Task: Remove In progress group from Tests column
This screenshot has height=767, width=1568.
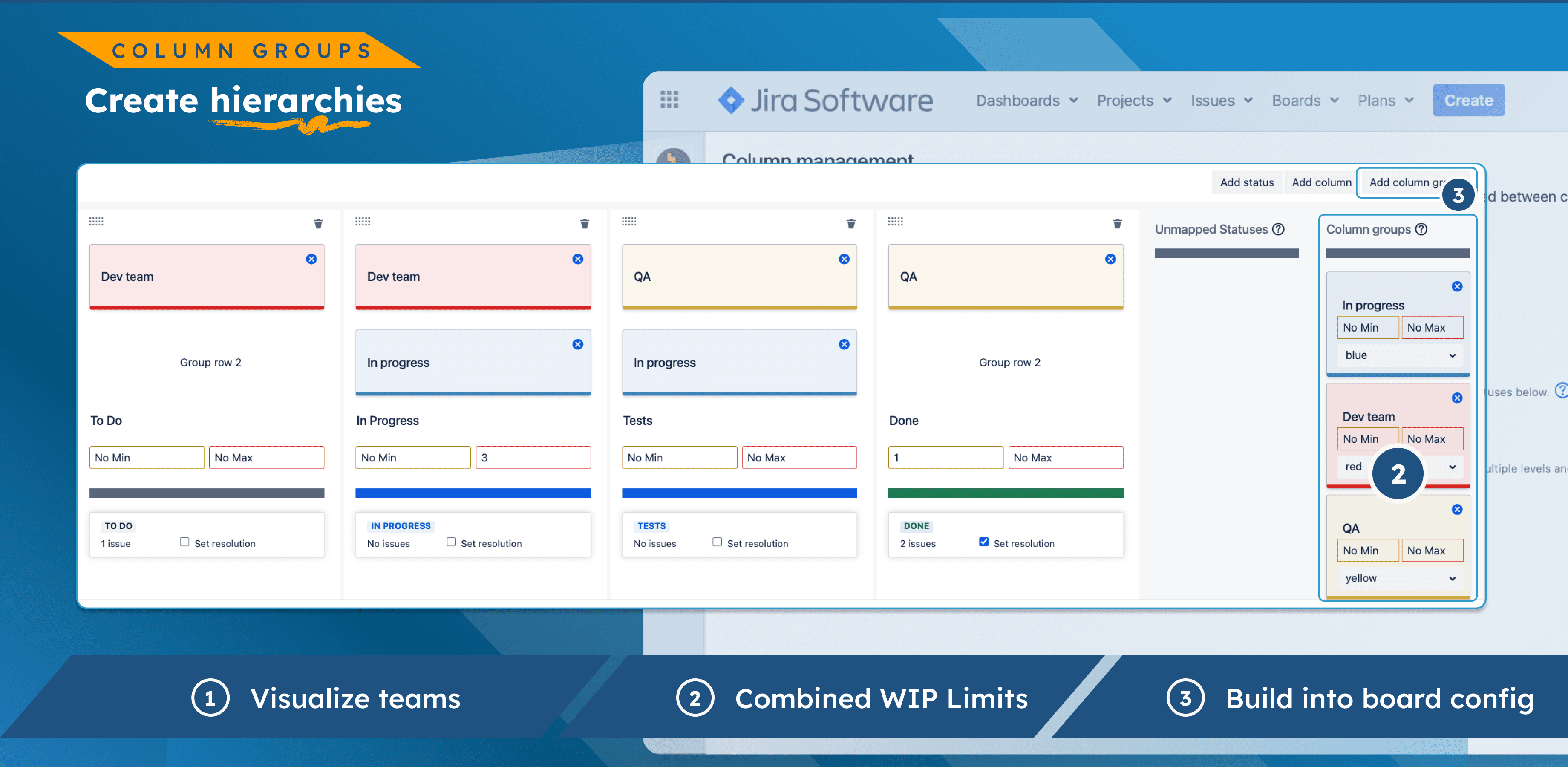Action: point(844,344)
